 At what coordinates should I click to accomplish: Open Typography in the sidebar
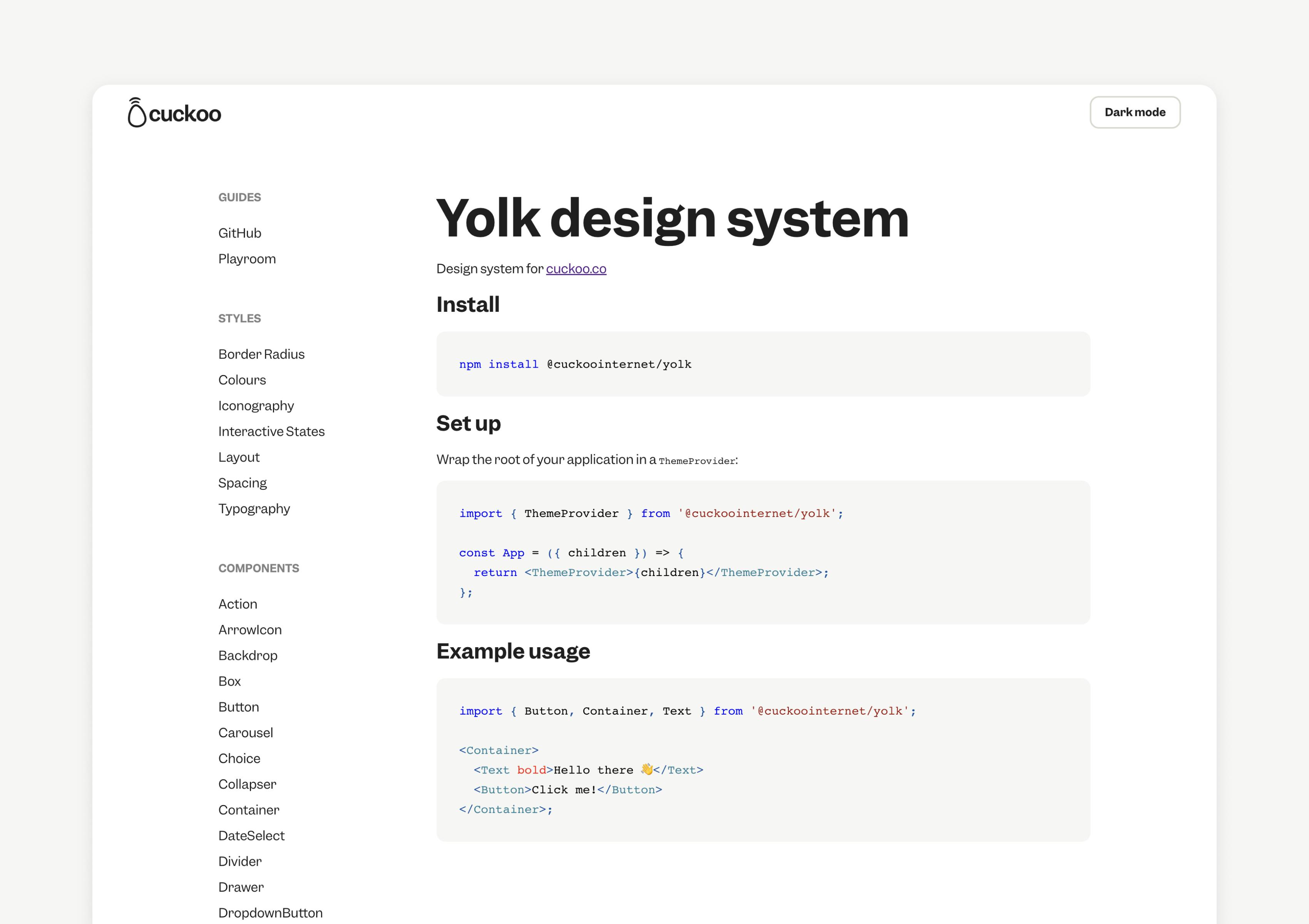(x=254, y=509)
